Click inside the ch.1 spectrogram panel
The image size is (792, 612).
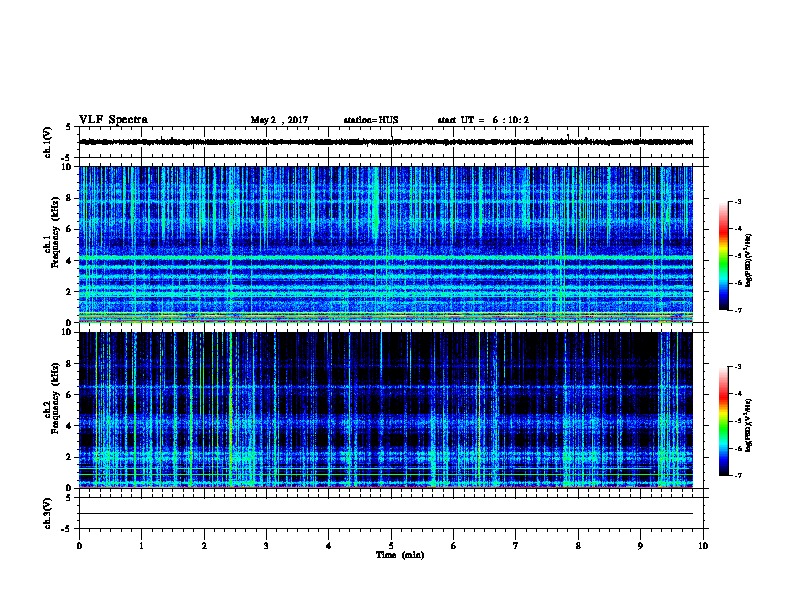tap(386, 244)
